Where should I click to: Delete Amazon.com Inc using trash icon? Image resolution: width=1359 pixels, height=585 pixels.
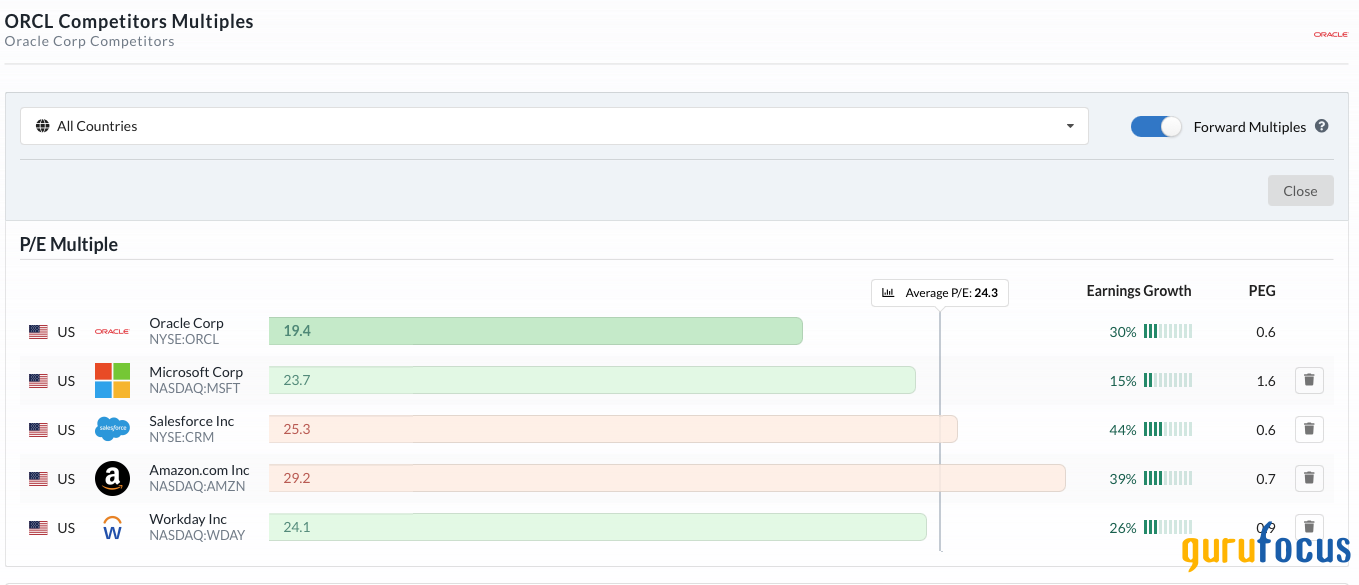pos(1309,478)
